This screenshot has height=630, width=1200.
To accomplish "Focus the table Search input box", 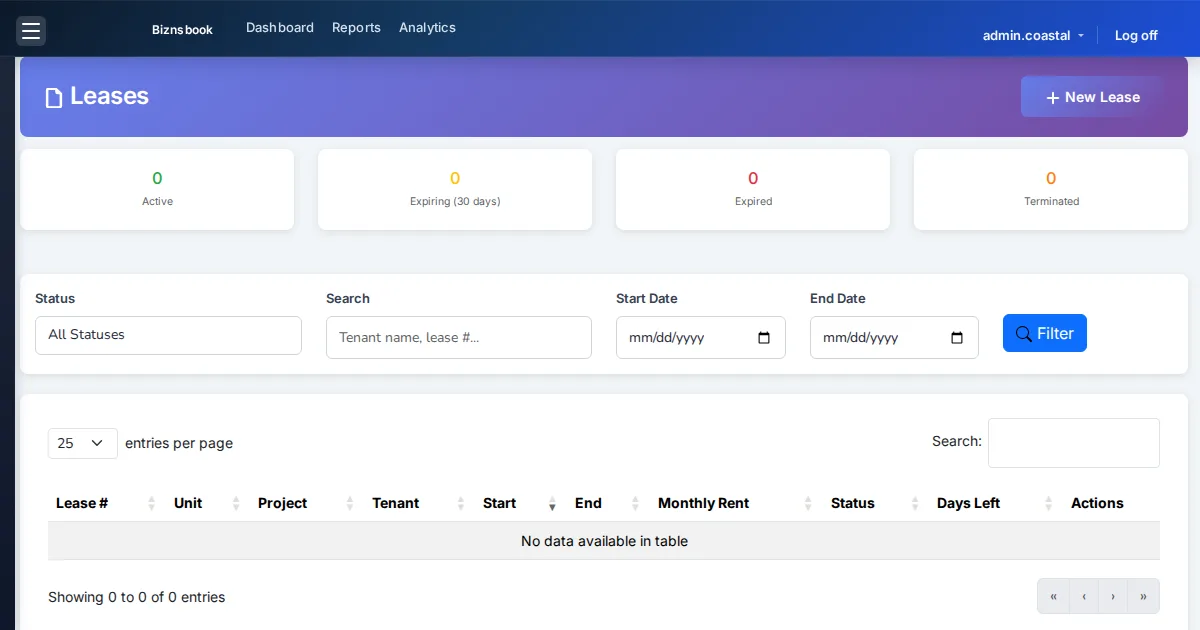I will [x=1074, y=443].
